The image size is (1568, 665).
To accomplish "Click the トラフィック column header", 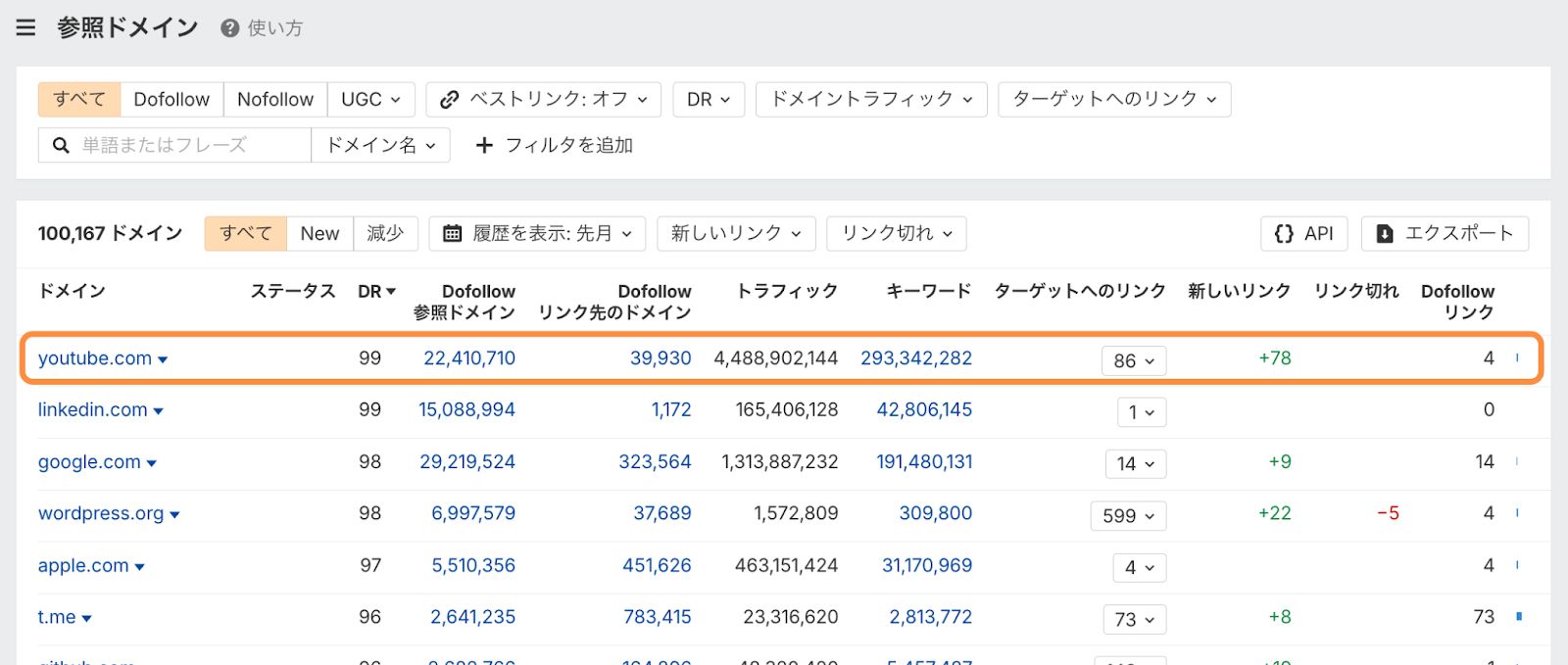I will point(787,291).
